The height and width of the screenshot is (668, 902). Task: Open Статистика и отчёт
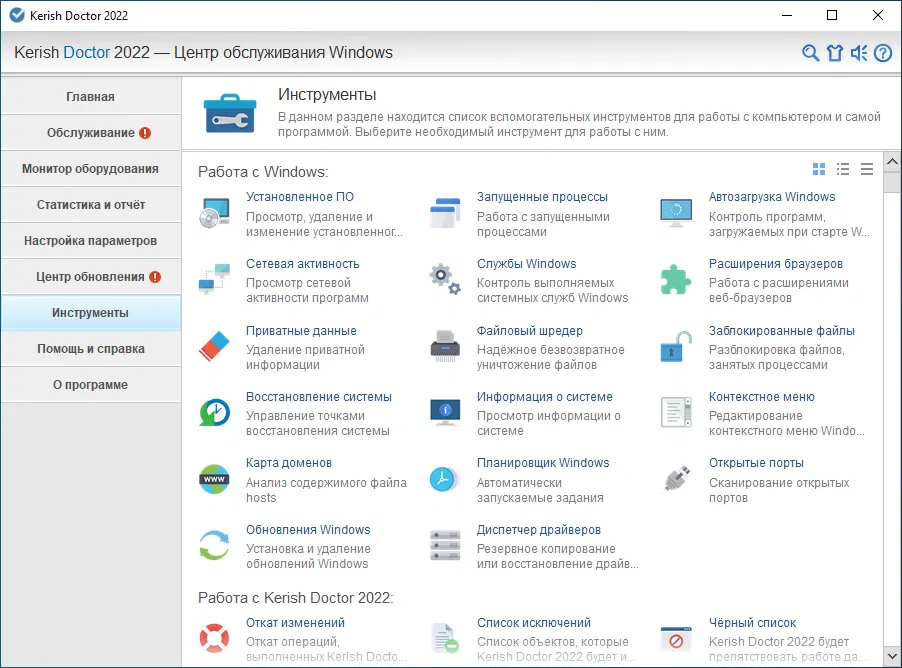pos(90,205)
